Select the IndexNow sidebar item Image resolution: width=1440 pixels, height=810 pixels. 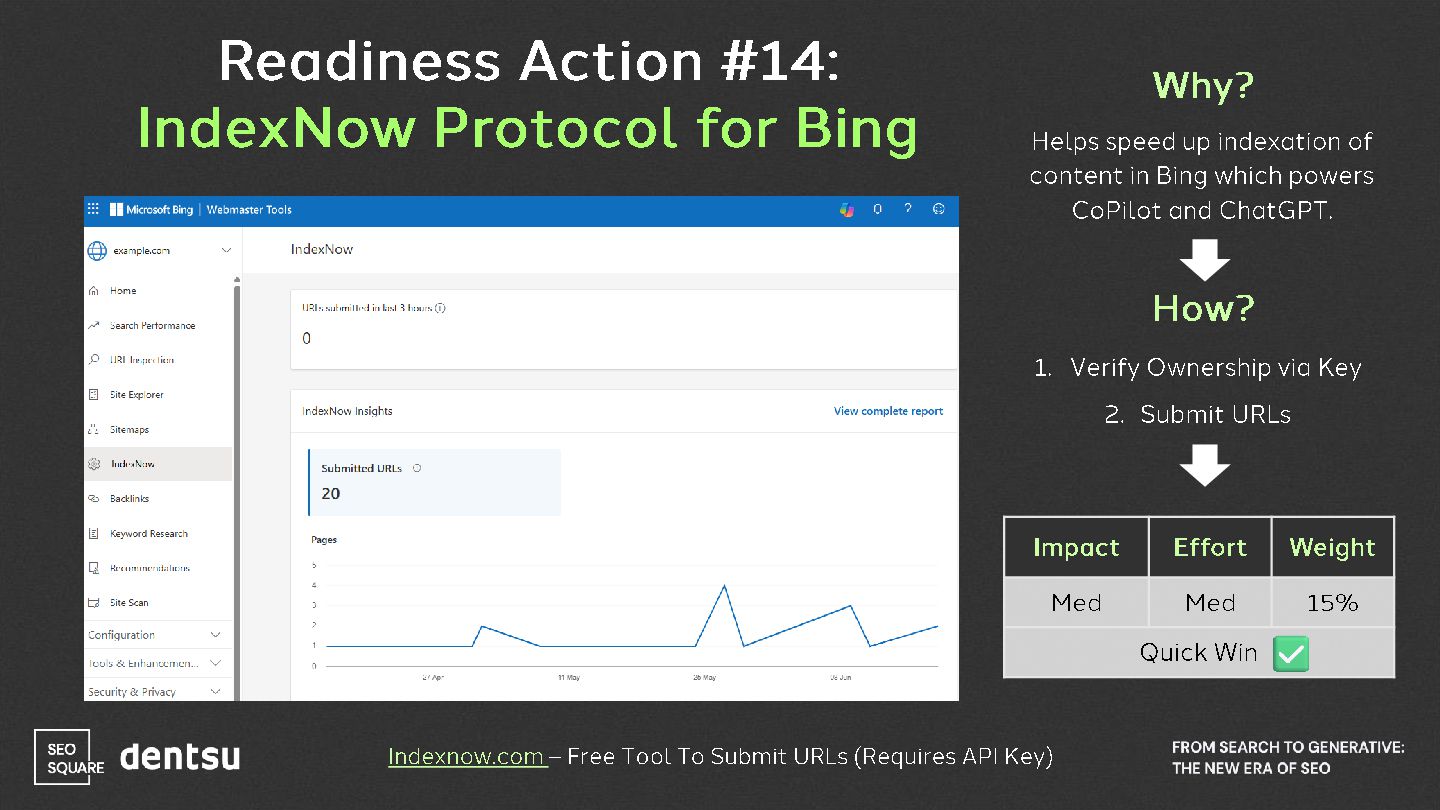[x=158, y=464]
